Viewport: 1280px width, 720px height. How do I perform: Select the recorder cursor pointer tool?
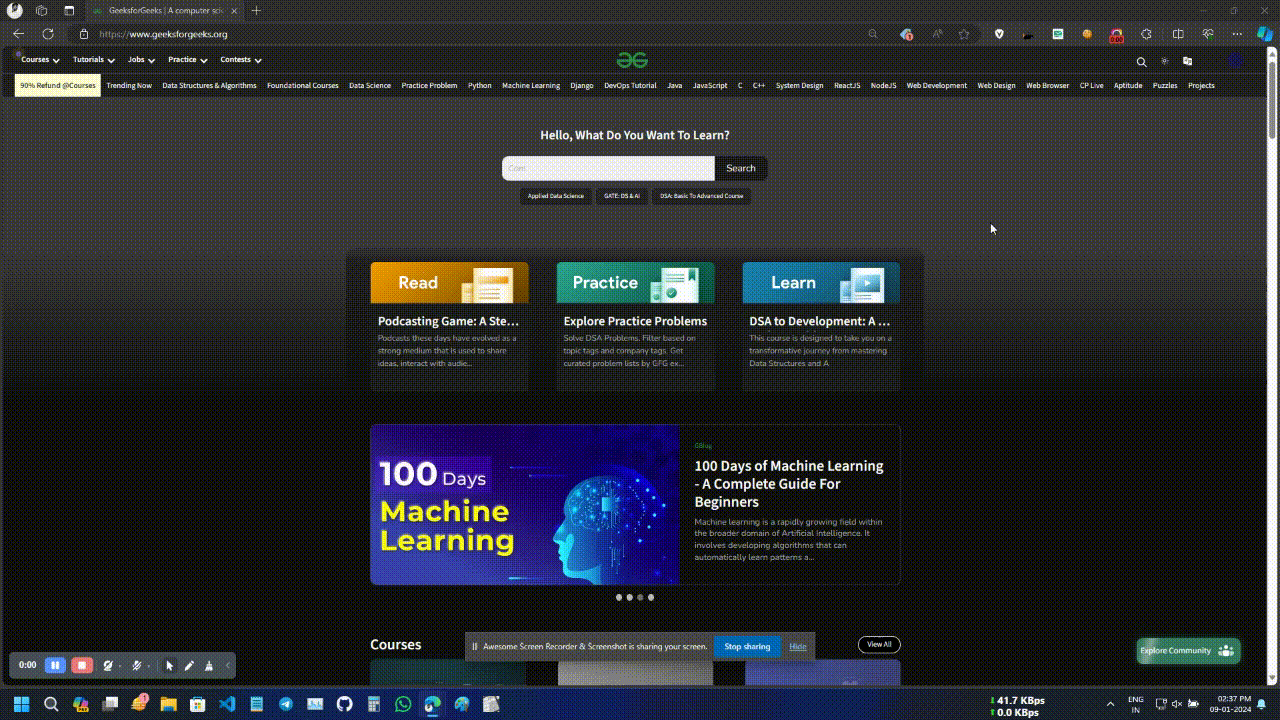(x=169, y=665)
